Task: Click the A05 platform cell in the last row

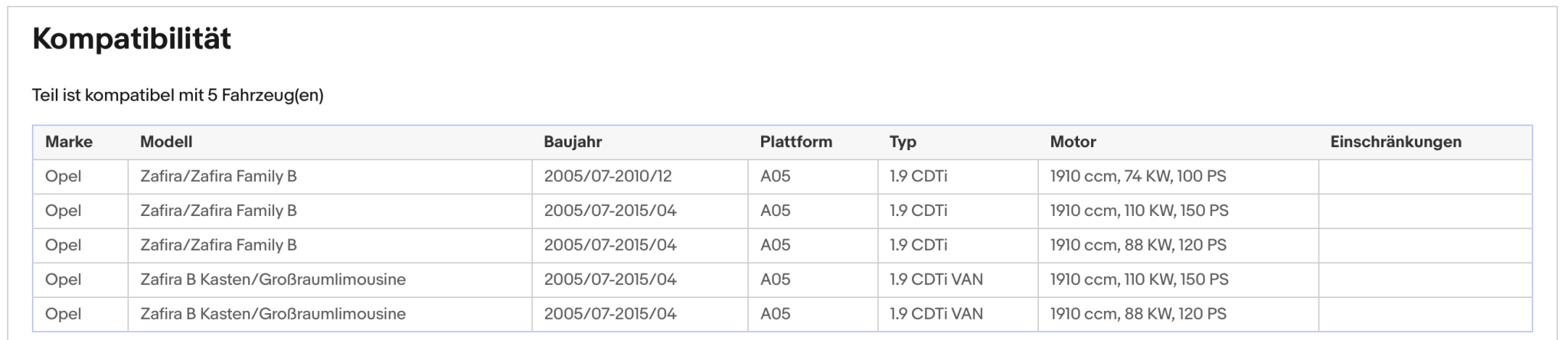Action: (813, 314)
